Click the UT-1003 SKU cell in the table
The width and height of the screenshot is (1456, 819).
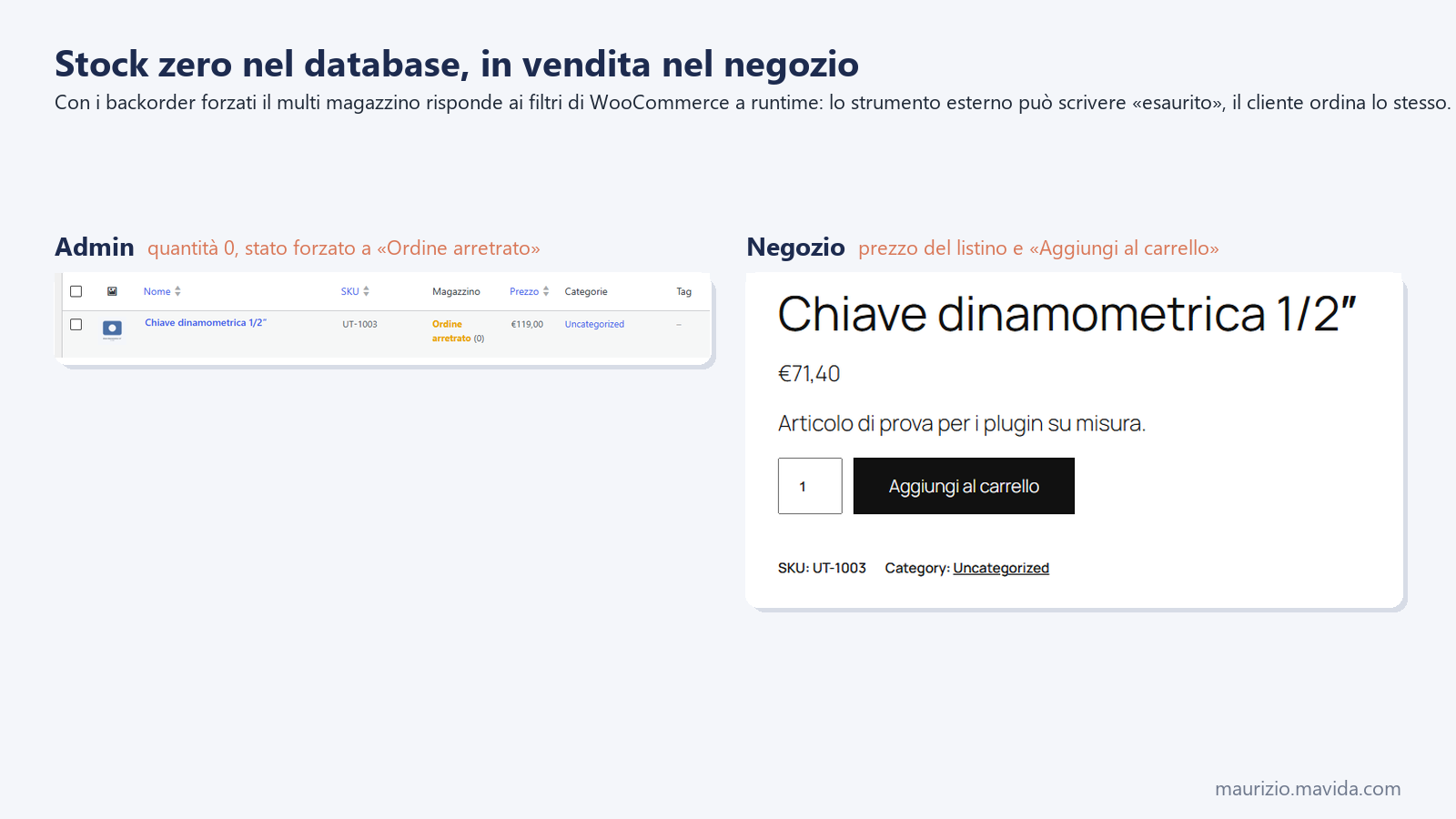(359, 324)
